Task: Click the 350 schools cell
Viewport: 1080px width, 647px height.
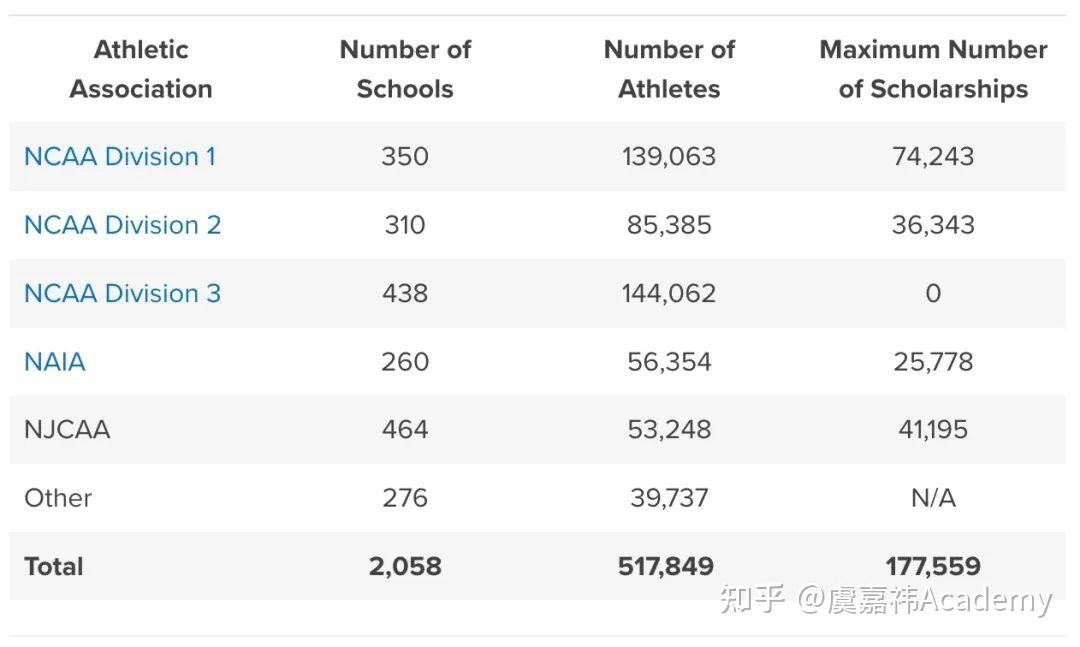Action: pyautogui.click(x=405, y=157)
